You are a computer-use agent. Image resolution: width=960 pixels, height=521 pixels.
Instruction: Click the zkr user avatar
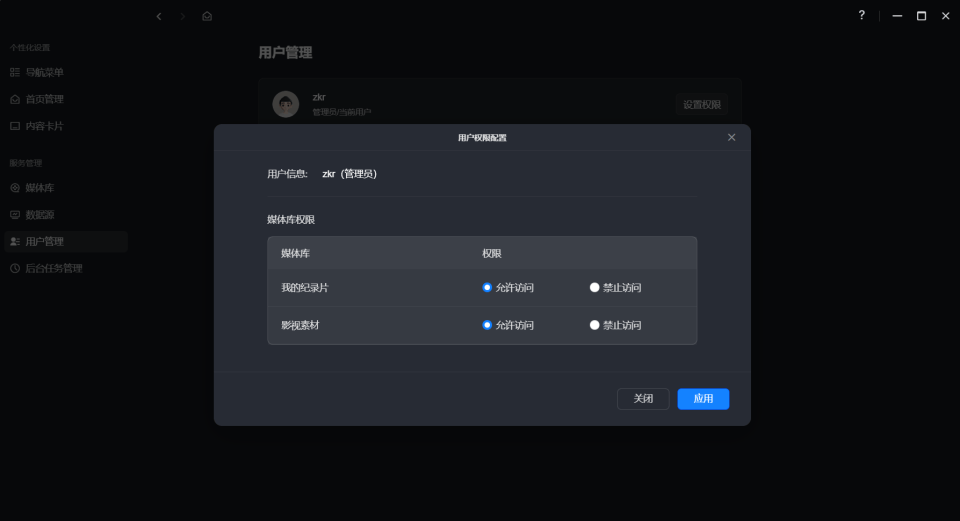click(x=285, y=104)
